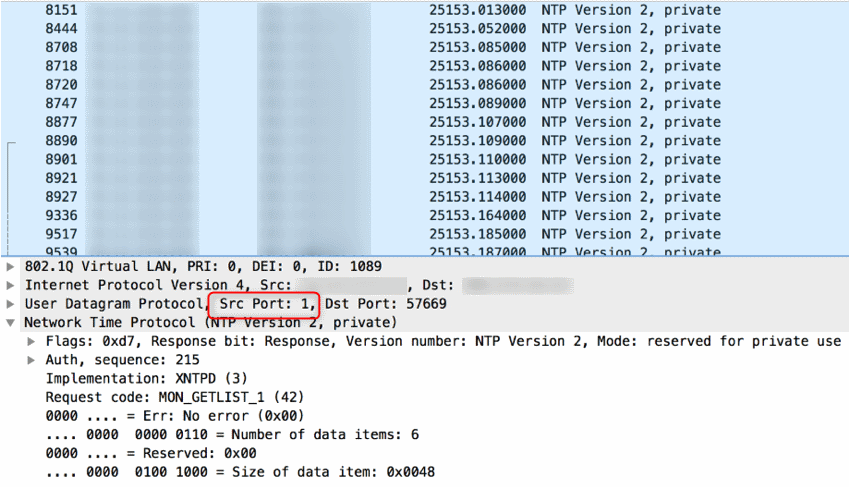Screen dimensions: 849x487
Task: Select packet number 9336 row
Action: (424, 216)
